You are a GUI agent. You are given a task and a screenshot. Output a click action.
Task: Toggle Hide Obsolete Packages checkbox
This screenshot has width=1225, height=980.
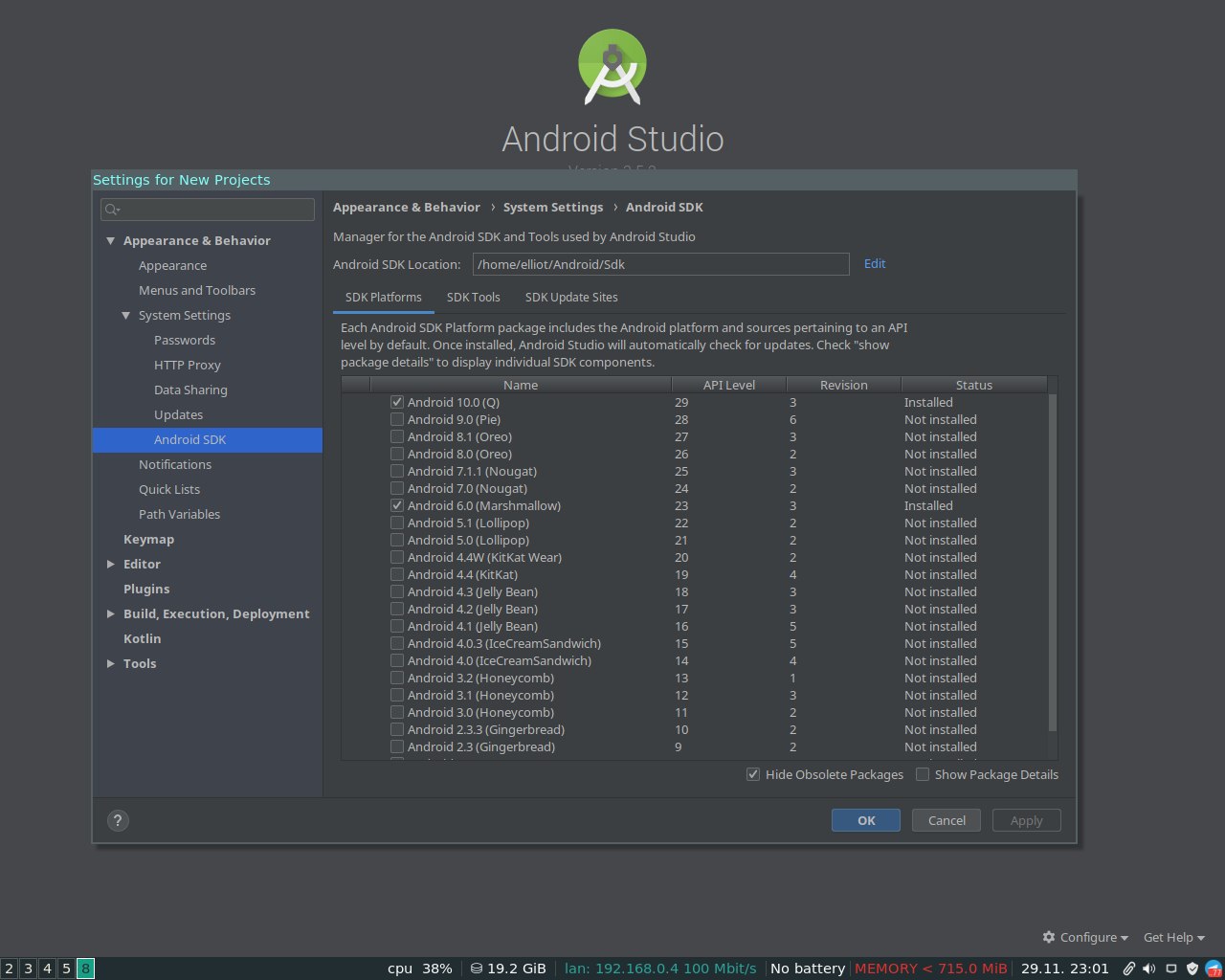click(x=753, y=774)
